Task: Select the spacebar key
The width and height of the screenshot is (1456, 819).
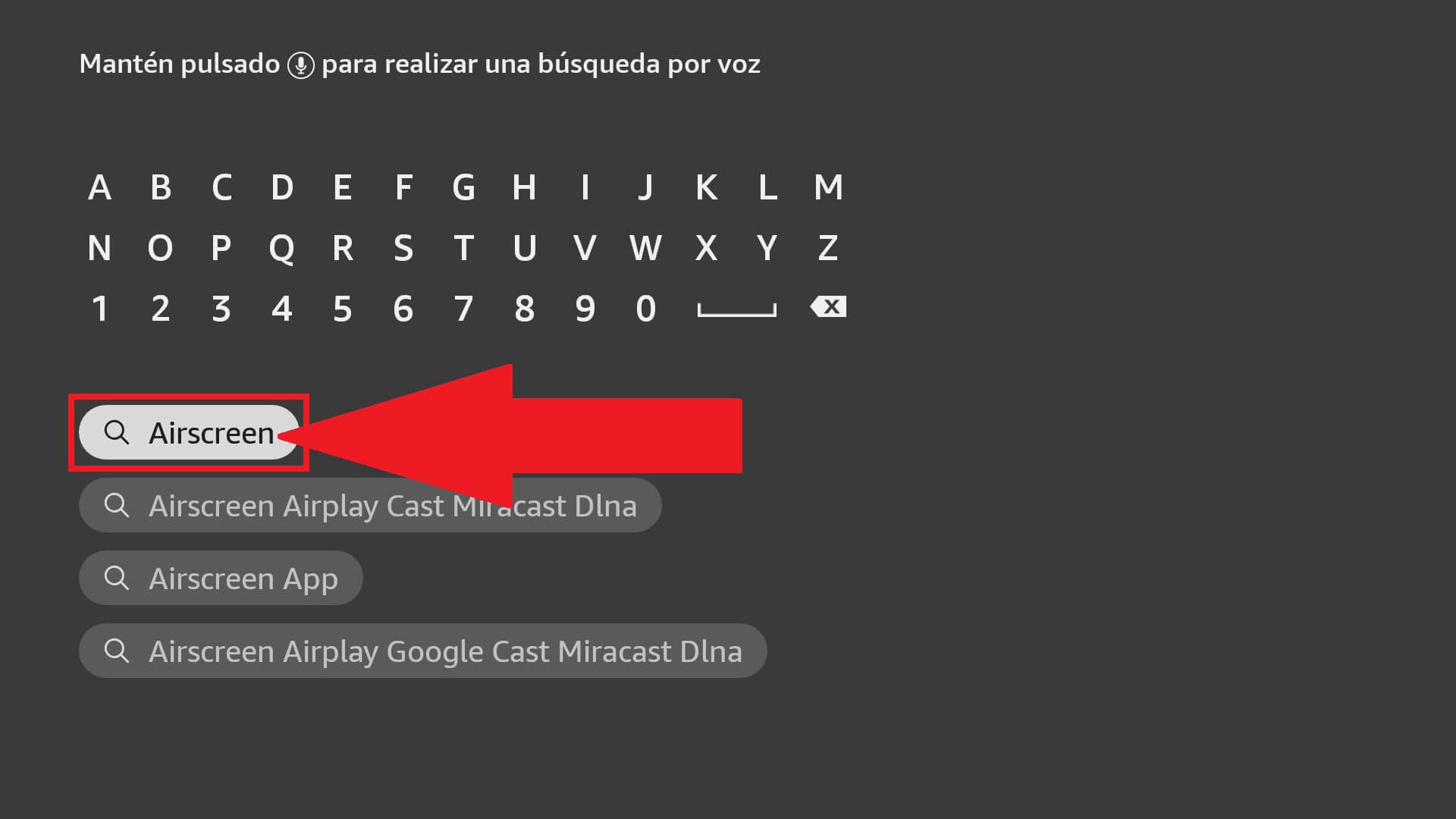Action: click(736, 308)
